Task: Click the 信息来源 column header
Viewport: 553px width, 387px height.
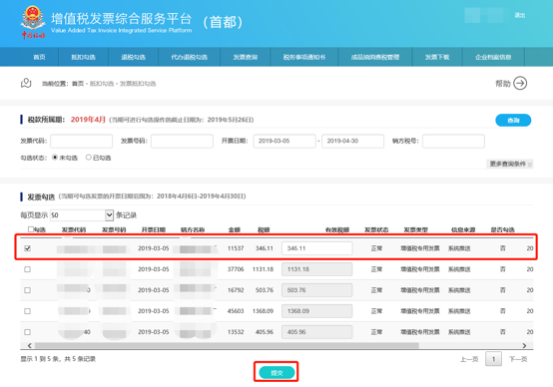Action: pos(463,230)
